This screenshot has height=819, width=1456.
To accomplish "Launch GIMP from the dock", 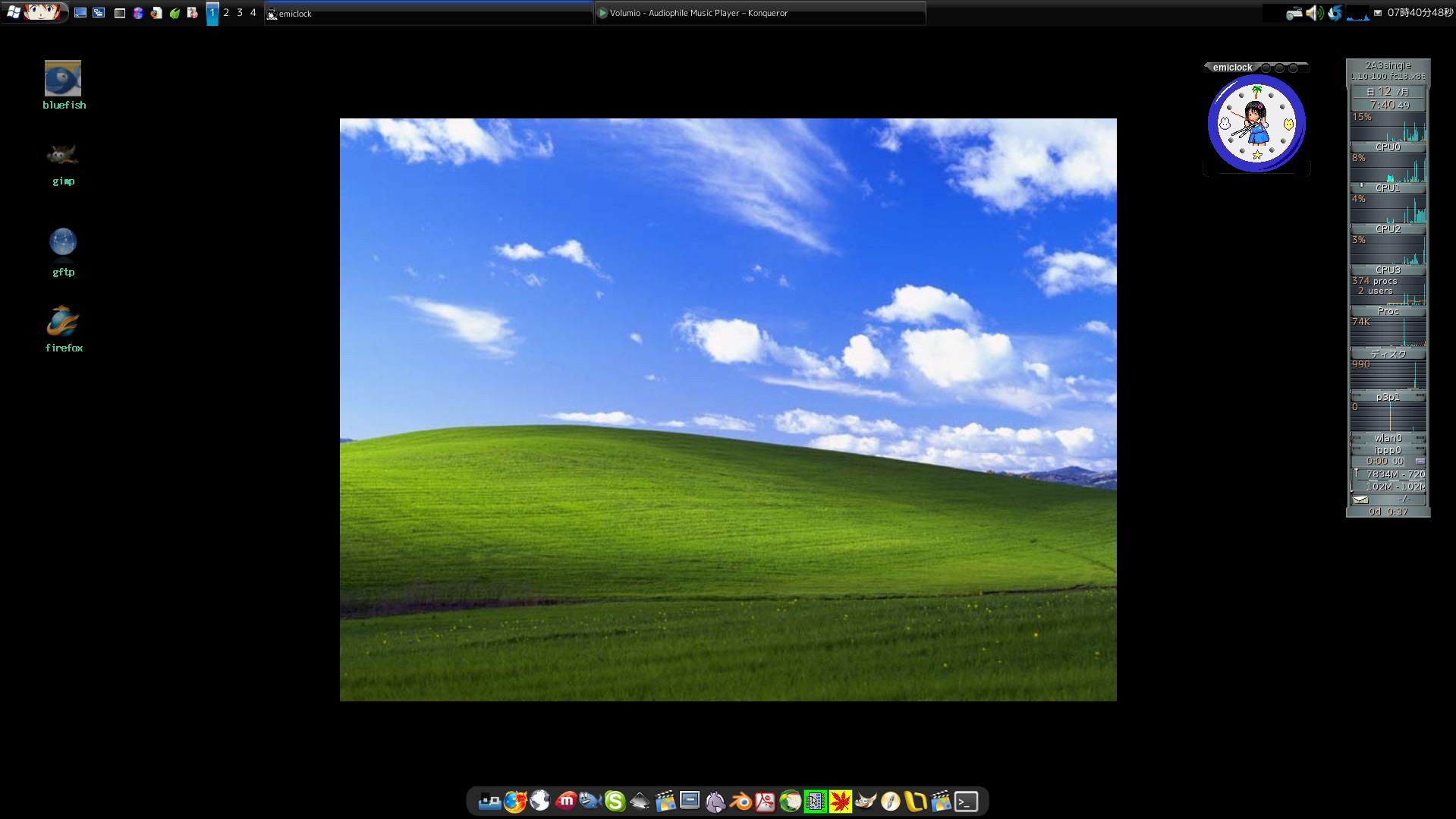I will click(866, 801).
